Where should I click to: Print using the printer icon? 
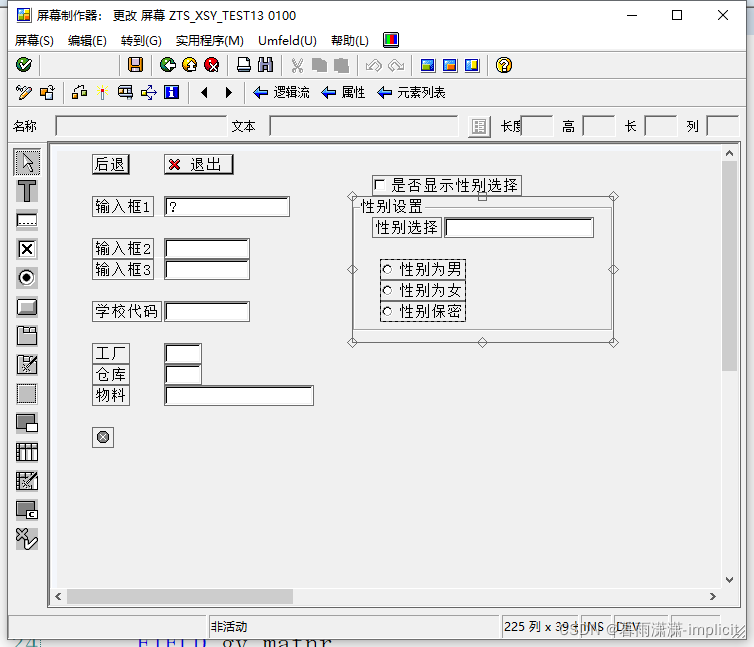[x=244, y=64]
